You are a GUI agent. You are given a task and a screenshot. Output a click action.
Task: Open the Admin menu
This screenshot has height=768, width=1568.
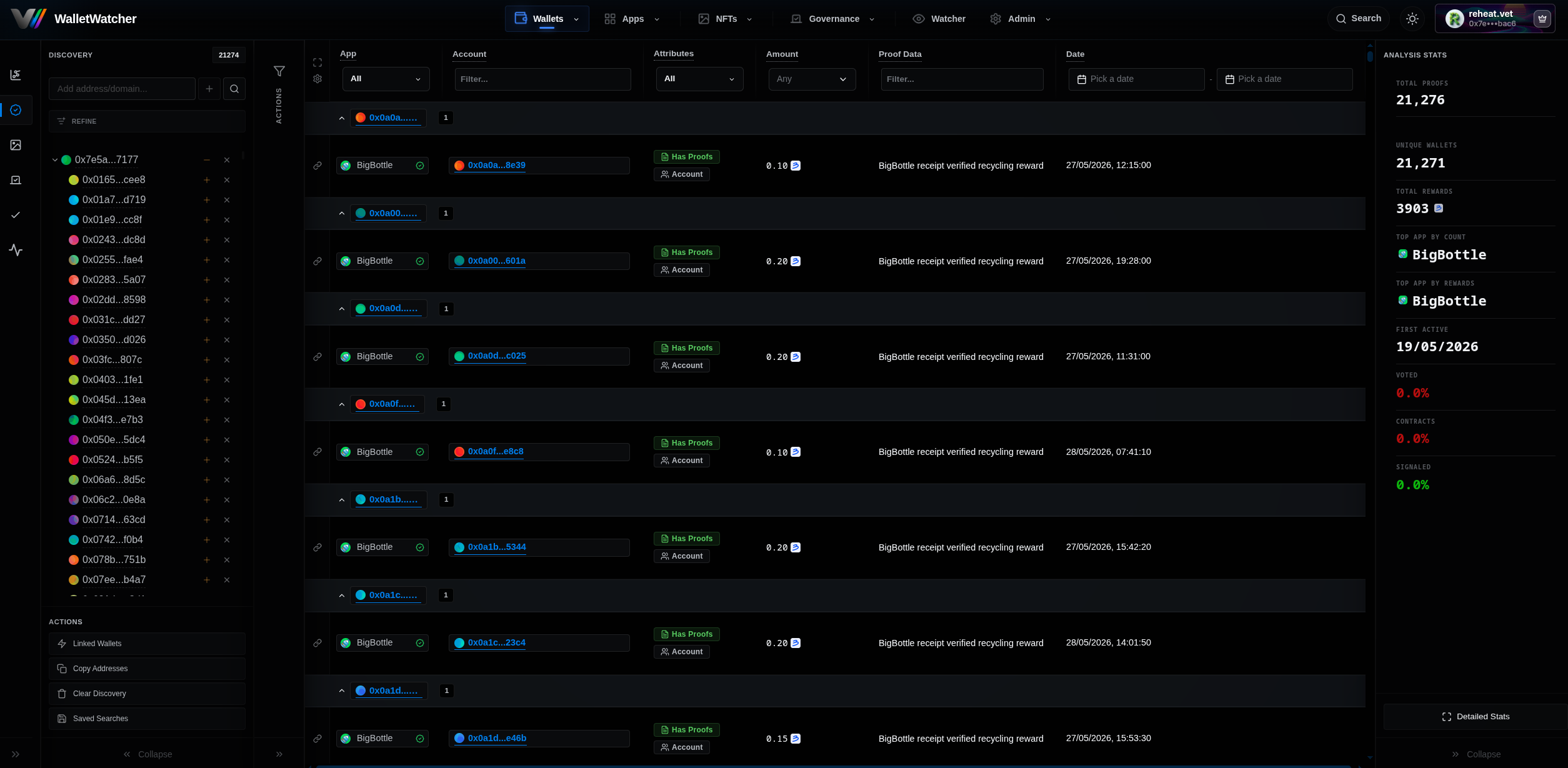pyautogui.click(x=1020, y=19)
